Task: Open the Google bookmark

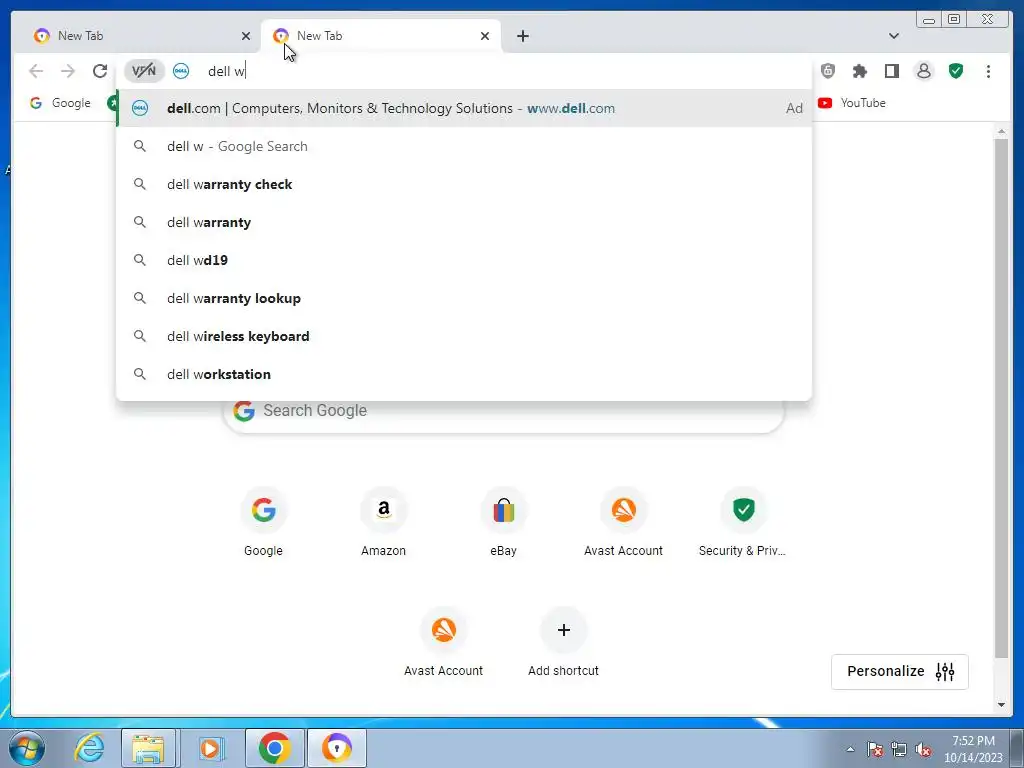Action: point(60,103)
